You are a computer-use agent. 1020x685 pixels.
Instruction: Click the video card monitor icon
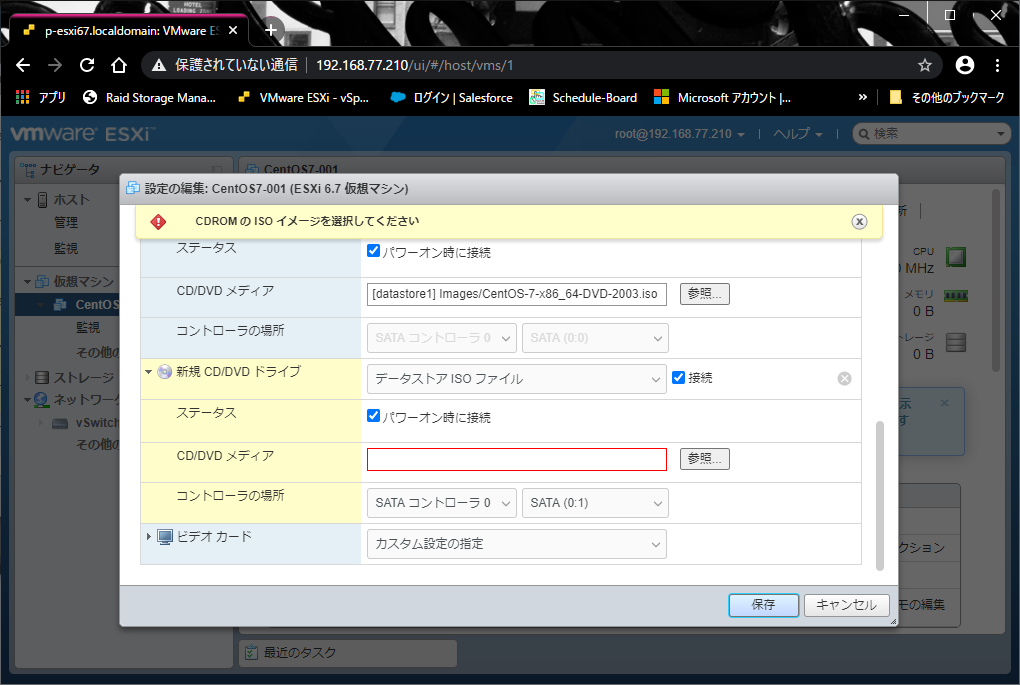pyautogui.click(x=165, y=537)
